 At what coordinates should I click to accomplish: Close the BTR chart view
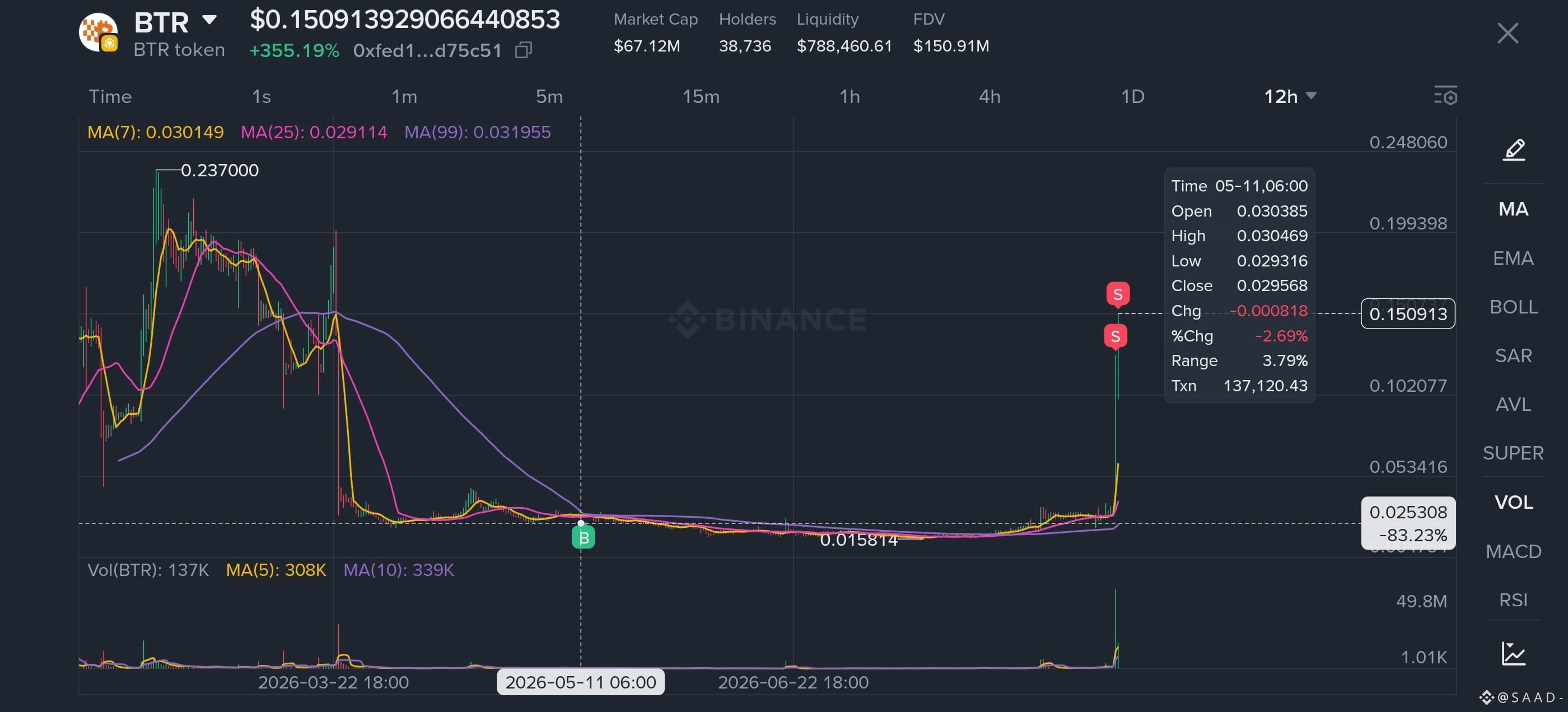[x=1507, y=33]
